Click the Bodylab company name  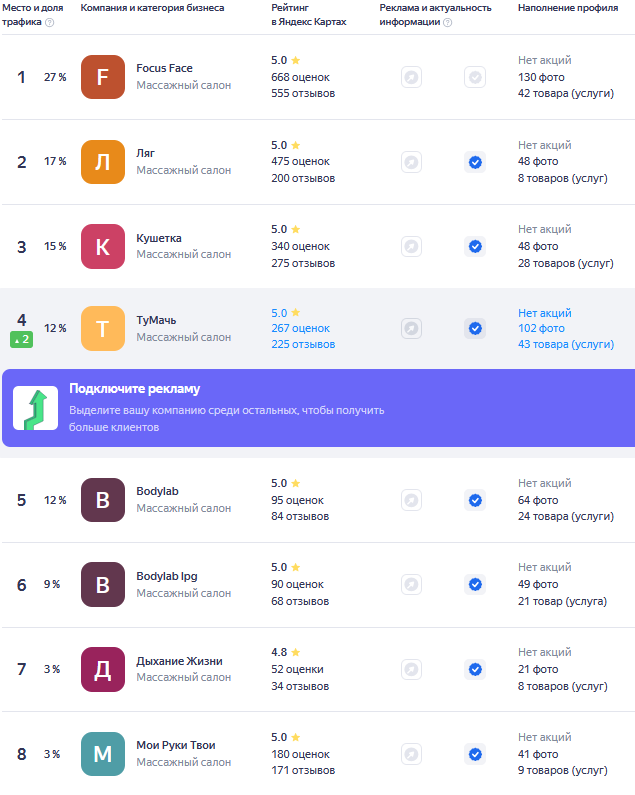(x=157, y=491)
